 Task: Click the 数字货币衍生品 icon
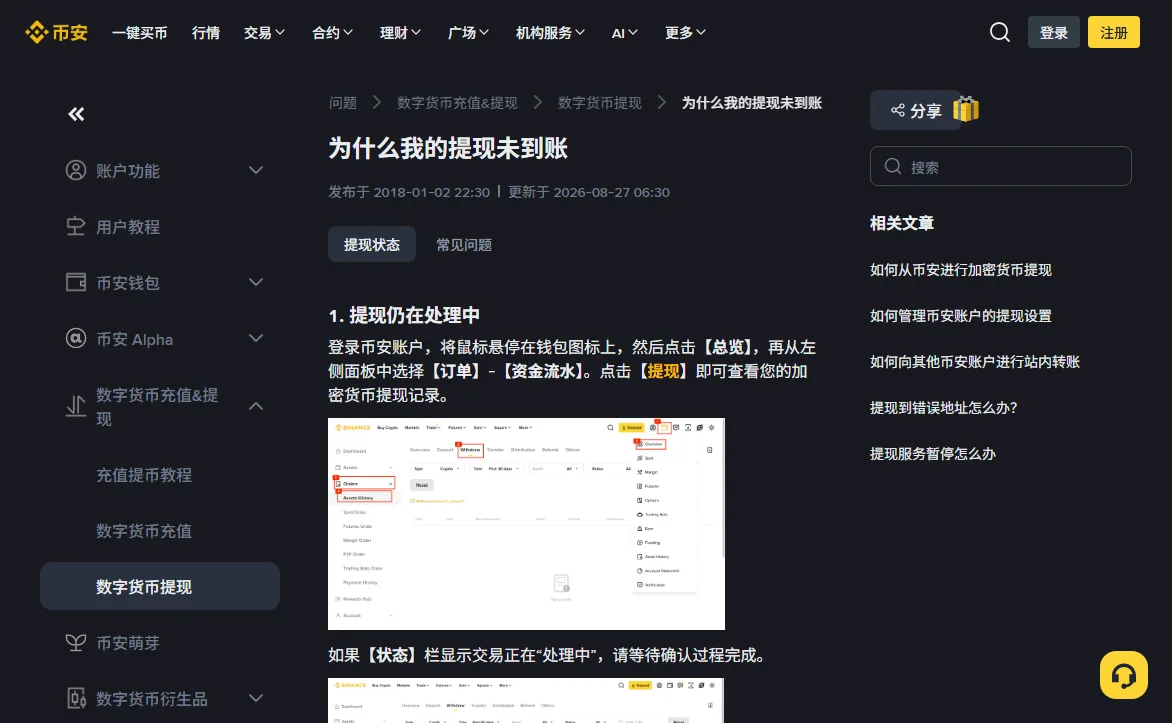(x=75, y=698)
